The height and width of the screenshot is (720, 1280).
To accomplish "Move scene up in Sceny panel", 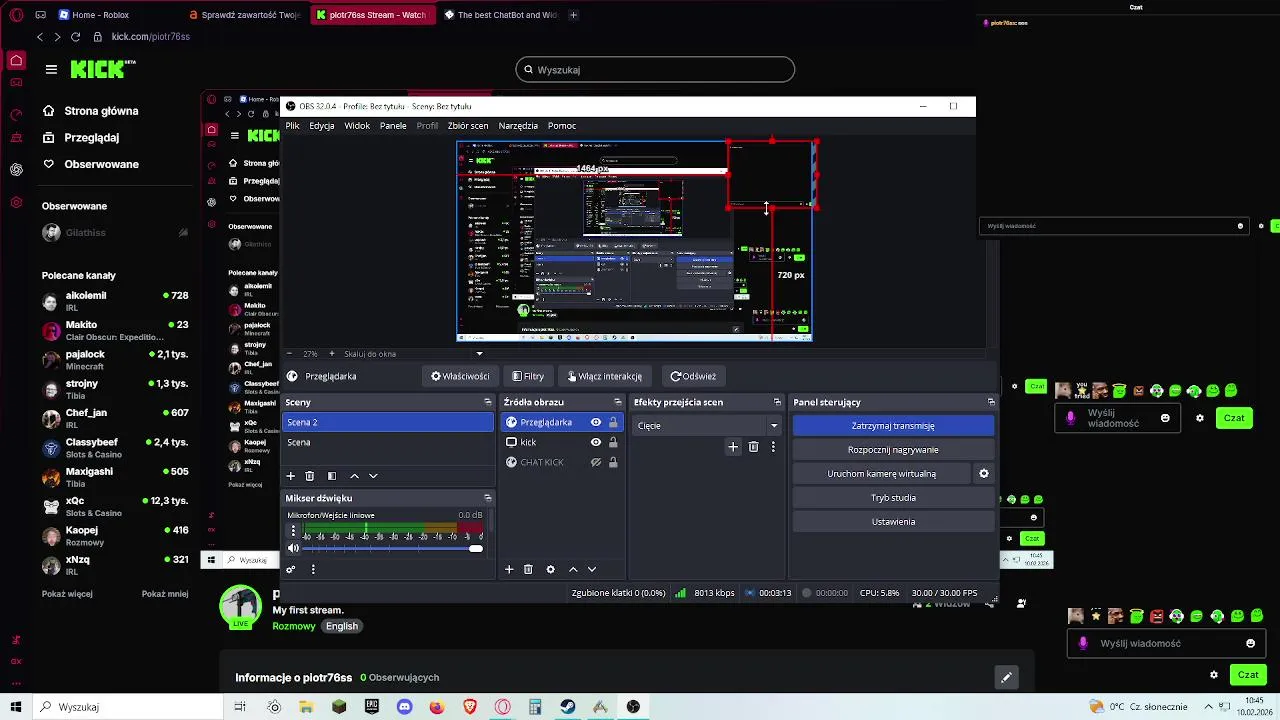I will [x=354, y=476].
